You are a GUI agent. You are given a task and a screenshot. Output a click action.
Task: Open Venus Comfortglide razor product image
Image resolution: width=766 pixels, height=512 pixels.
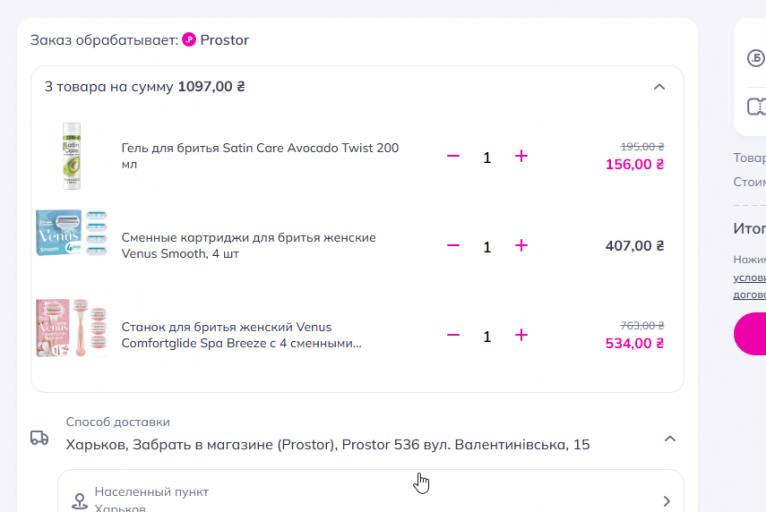pyautogui.click(x=71, y=327)
